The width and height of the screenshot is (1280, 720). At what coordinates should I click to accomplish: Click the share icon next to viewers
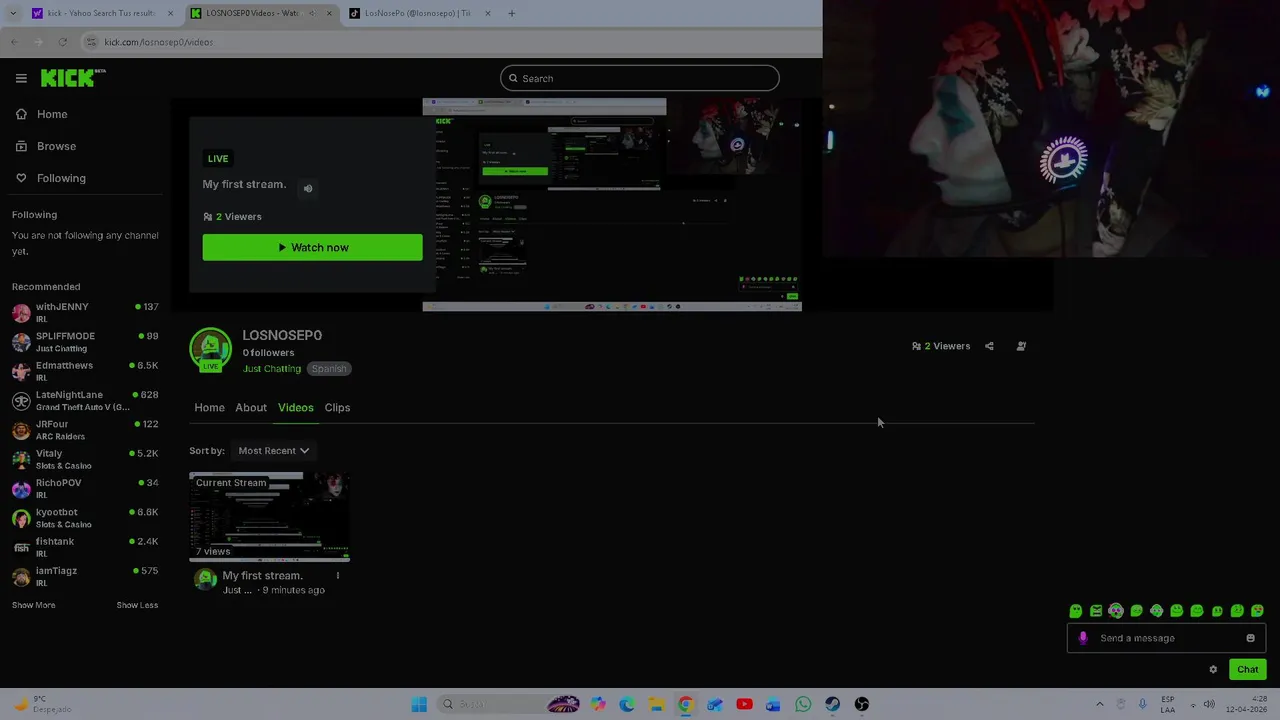click(989, 346)
